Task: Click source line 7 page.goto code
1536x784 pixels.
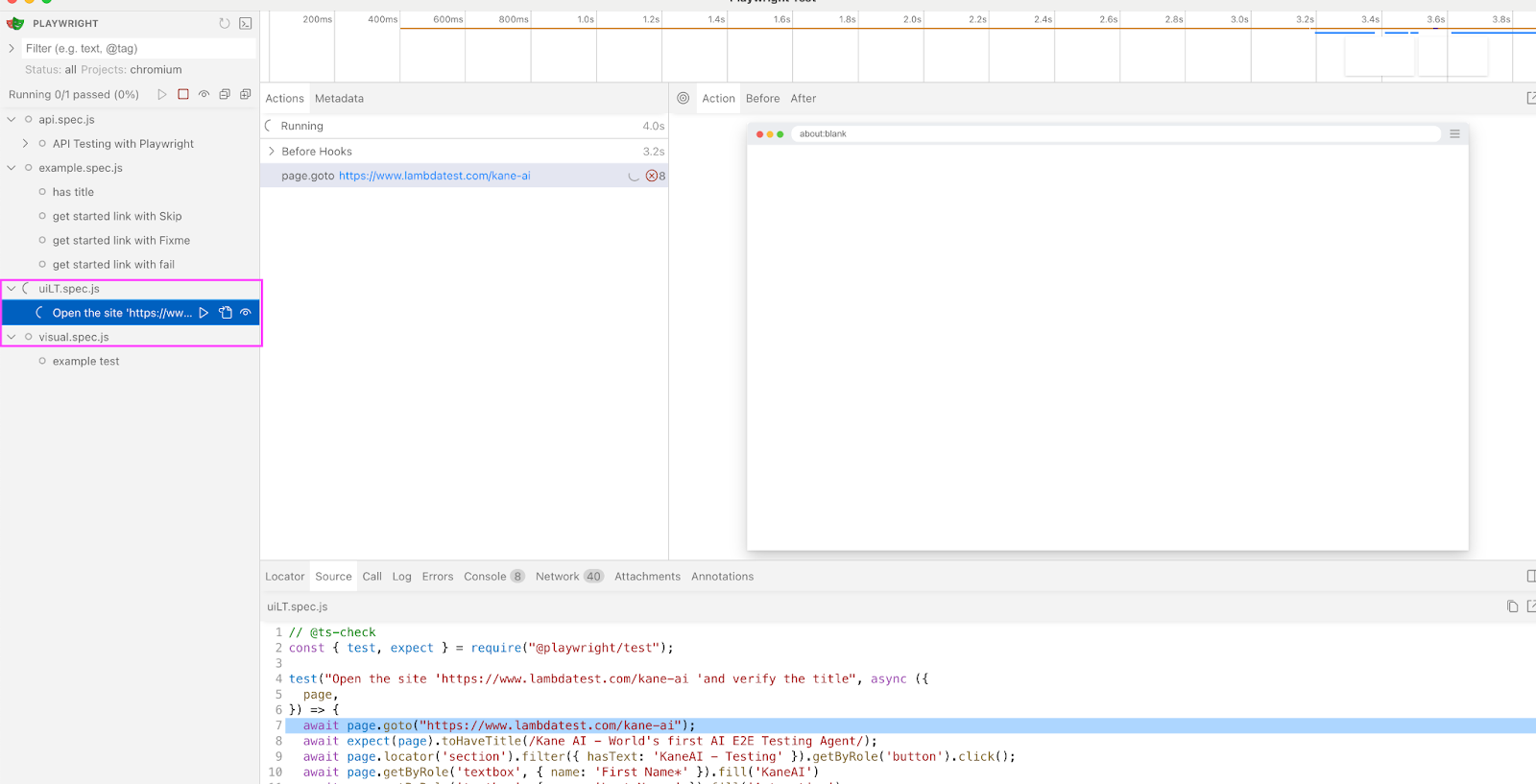Action: coord(499,725)
